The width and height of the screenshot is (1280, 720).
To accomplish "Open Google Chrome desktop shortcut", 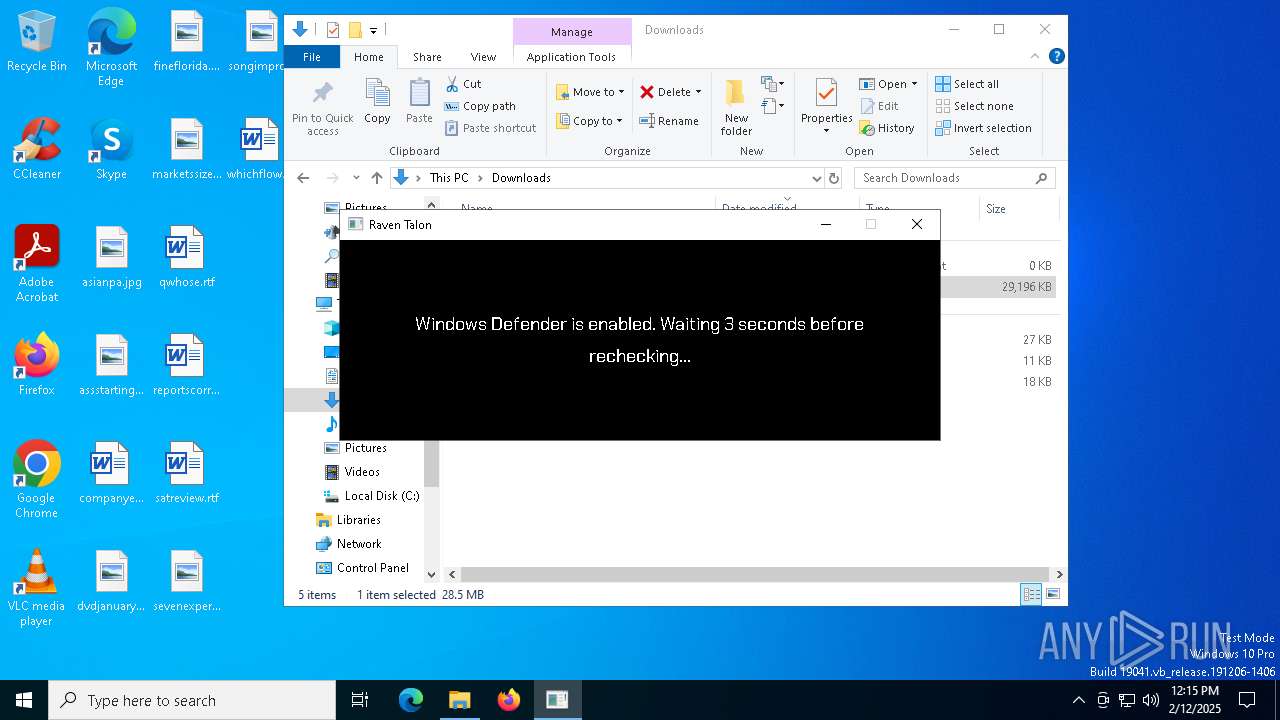I will (37, 480).
